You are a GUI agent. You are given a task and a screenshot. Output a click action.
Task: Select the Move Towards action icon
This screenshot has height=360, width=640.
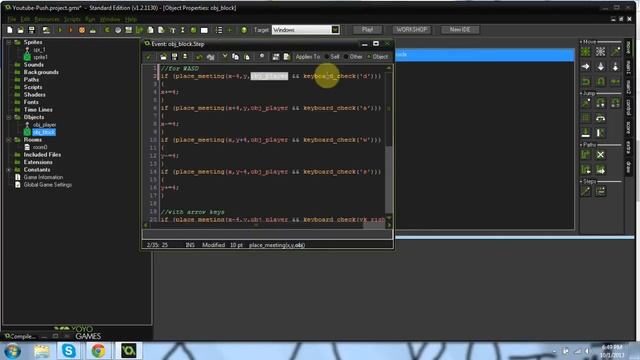coord(616,51)
